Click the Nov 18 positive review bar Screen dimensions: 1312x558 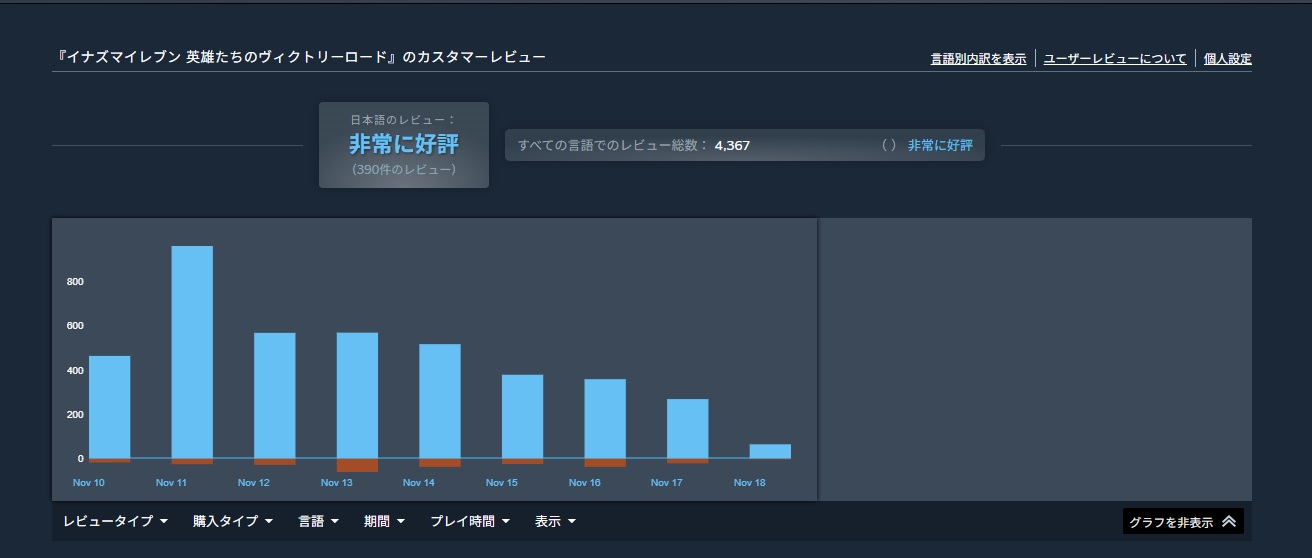pos(770,451)
